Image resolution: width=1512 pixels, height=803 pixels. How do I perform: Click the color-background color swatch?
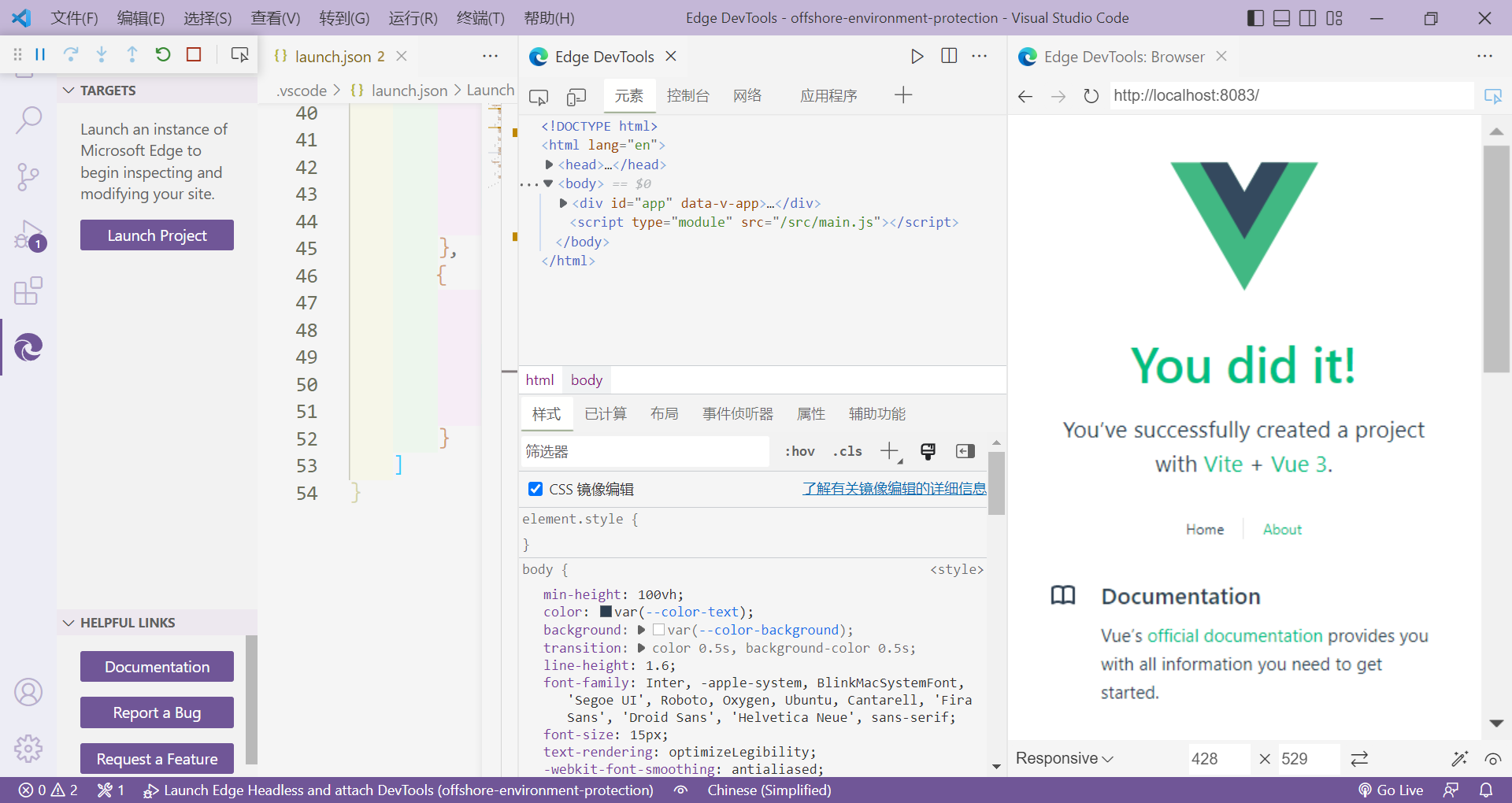coord(659,630)
